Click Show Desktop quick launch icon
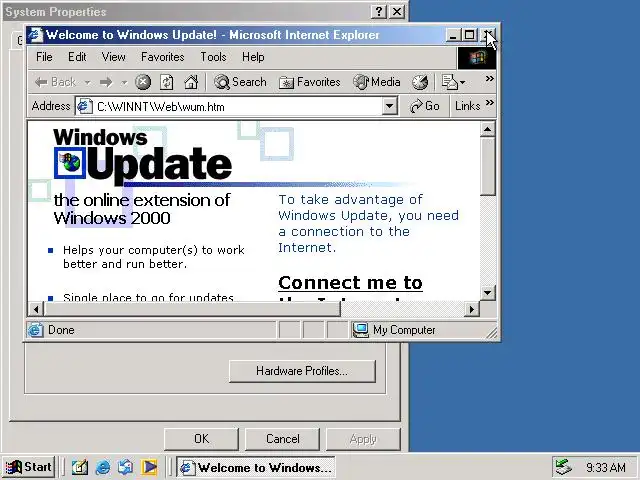 point(80,467)
